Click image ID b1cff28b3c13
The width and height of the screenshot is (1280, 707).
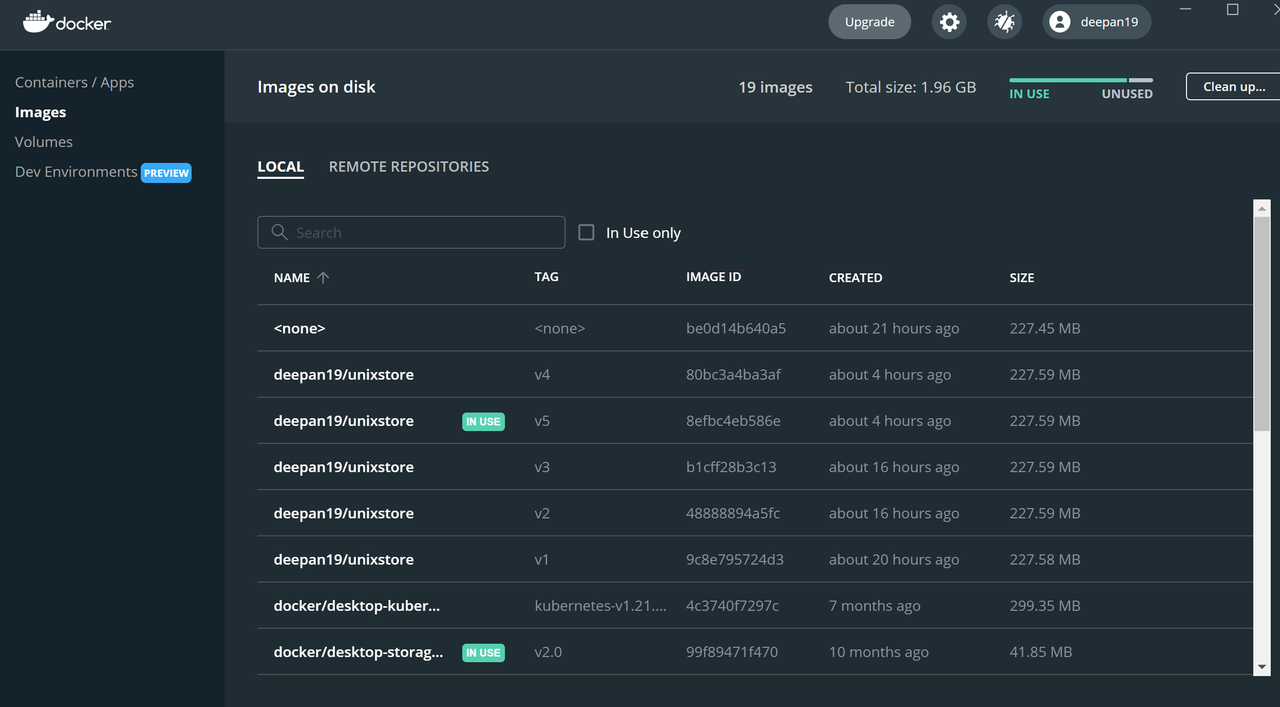pos(731,467)
